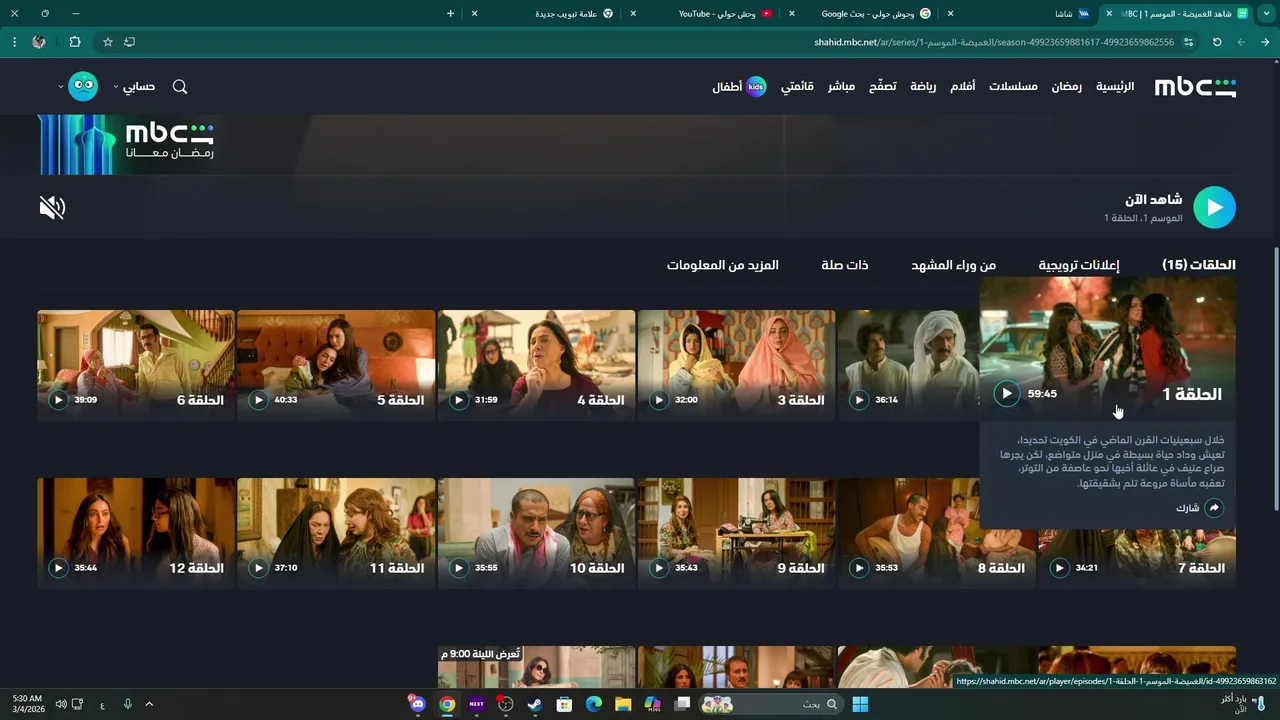Open Microsoft Edge from the taskbar
The height and width of the screenshot is (720, 1280).
(x=594, y=704)
